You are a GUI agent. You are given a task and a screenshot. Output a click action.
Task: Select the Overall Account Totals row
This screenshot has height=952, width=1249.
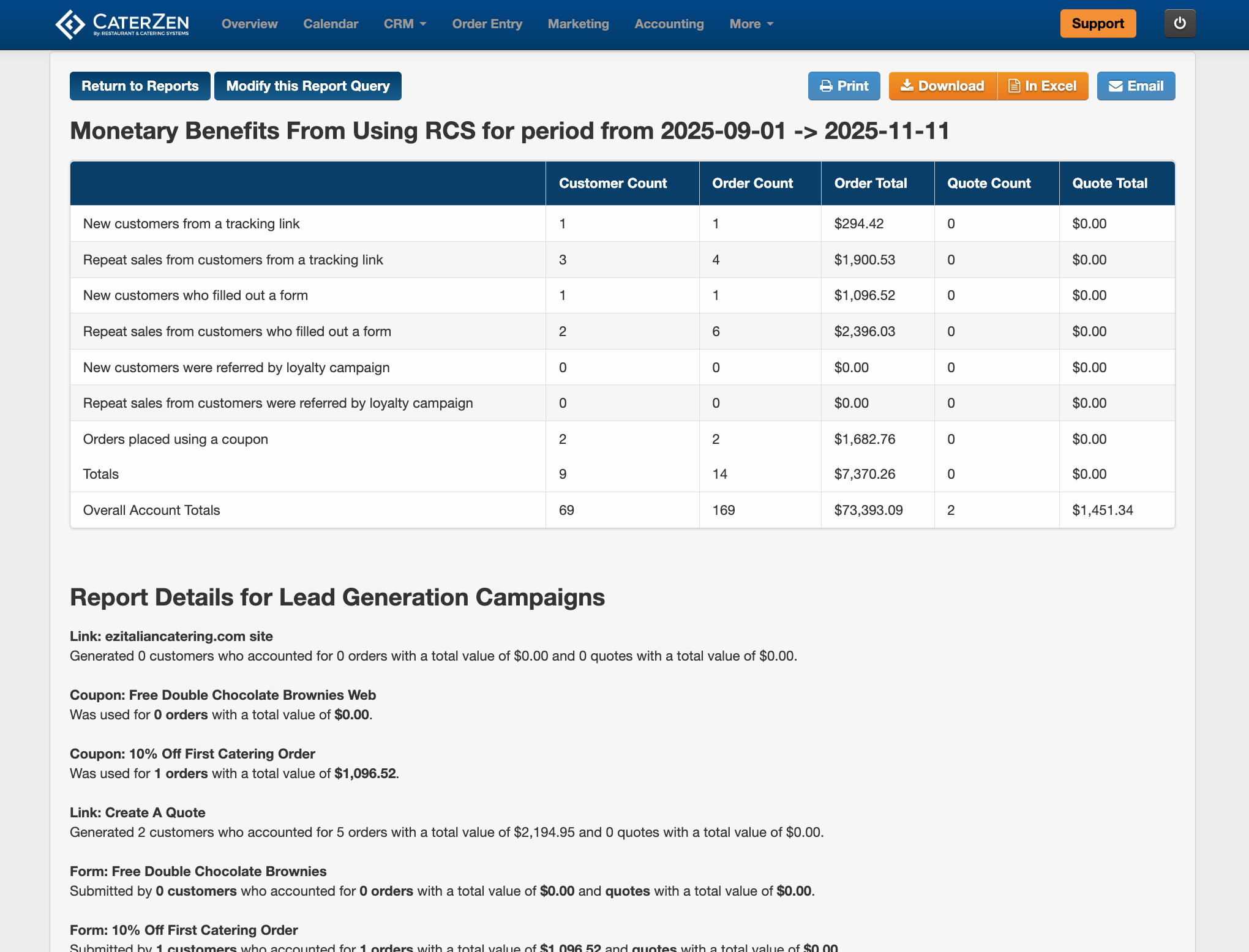[x=151, y=510]
